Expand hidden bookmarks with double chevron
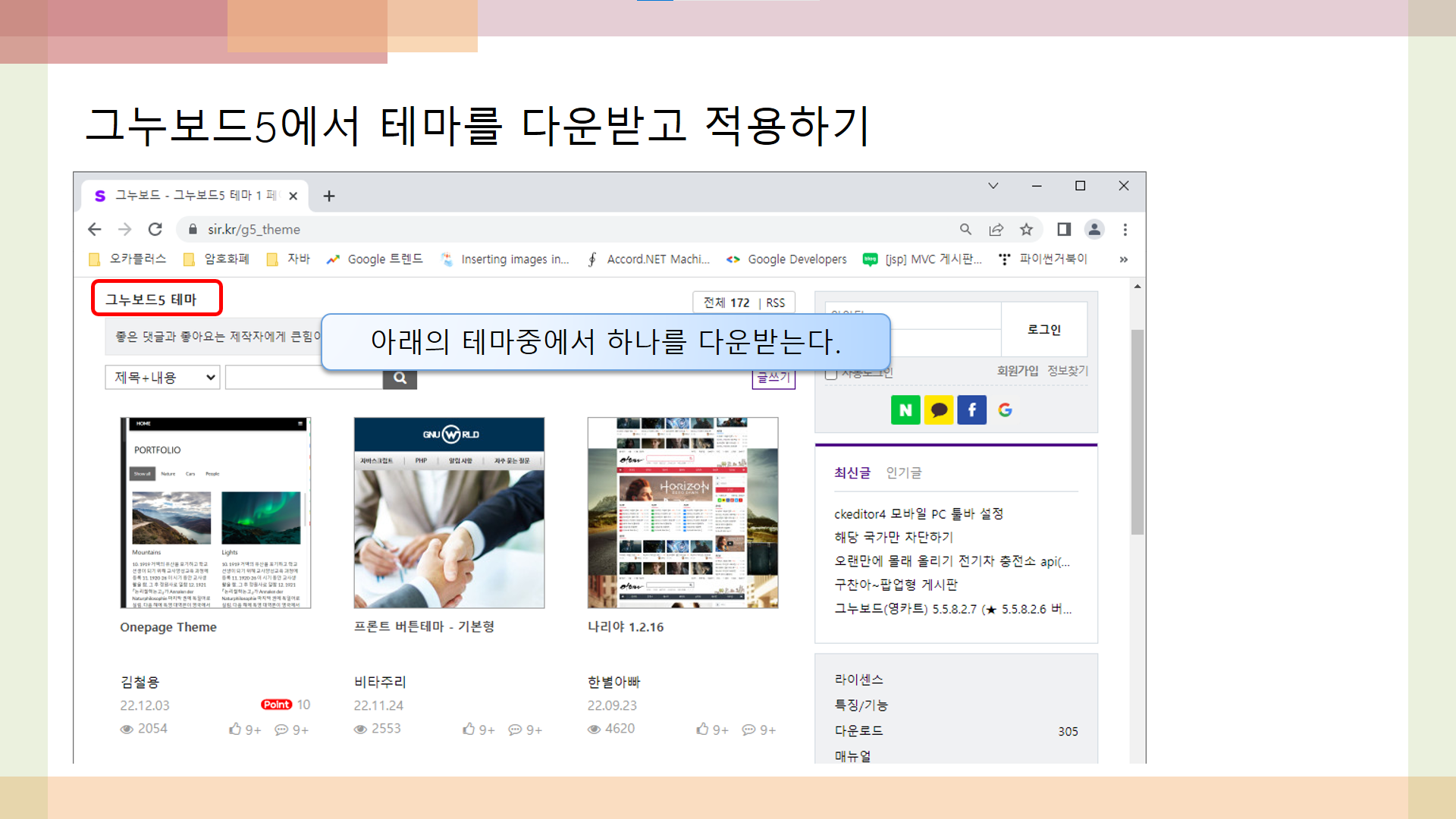Image resolution: width=1456 pixels, height=819 pixels. [x=1123, y=259]
